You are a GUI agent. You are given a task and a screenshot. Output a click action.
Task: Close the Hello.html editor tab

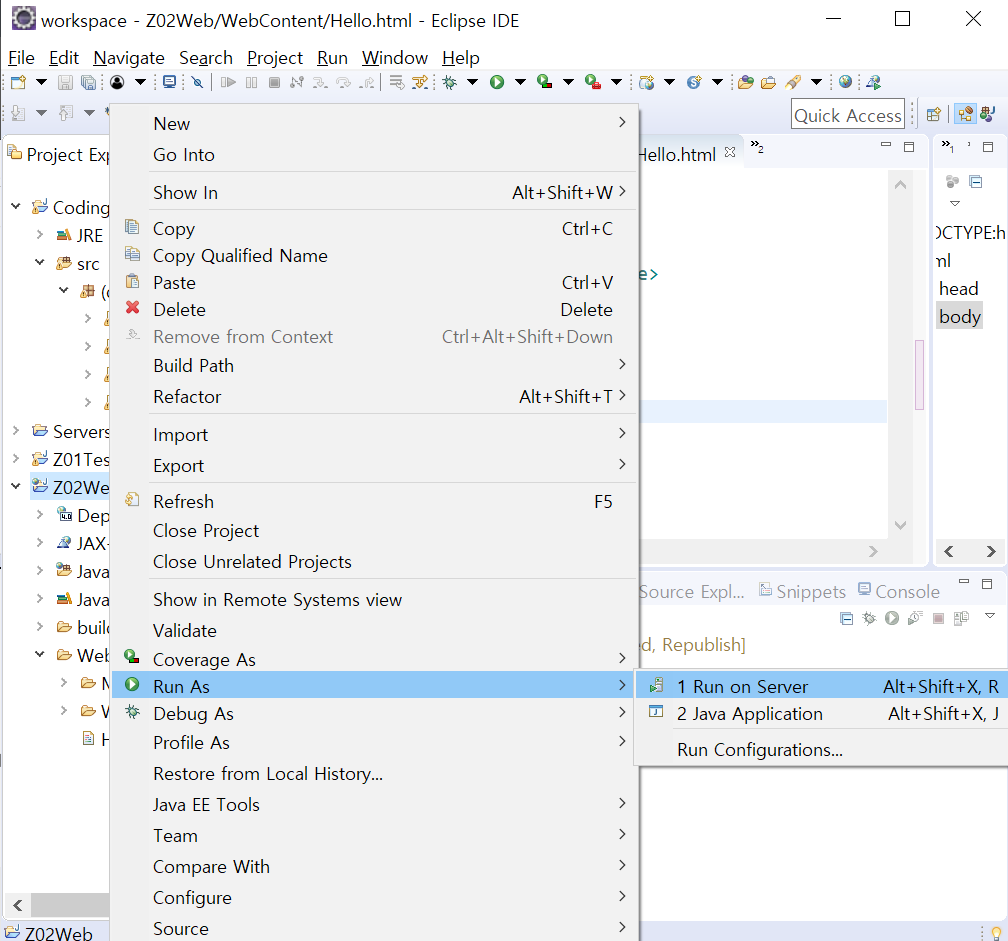click(x=730, y=152)
